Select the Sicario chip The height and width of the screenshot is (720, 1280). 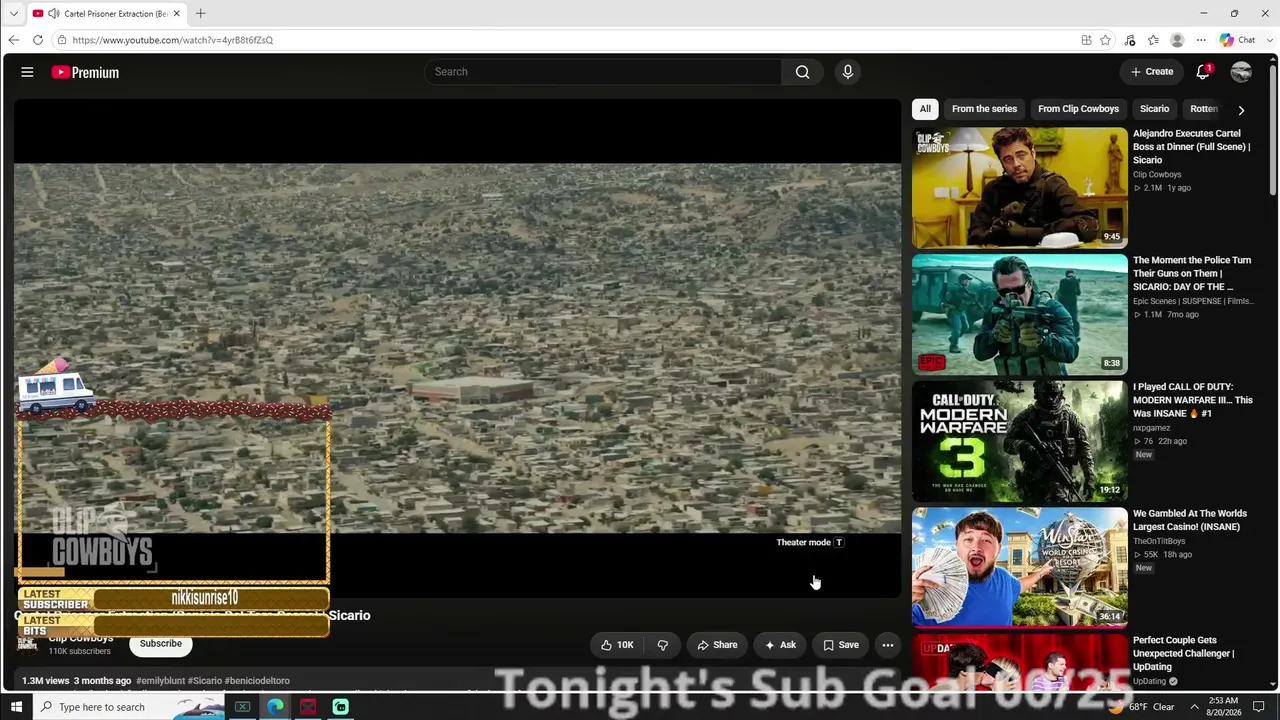coord(1154,109)
